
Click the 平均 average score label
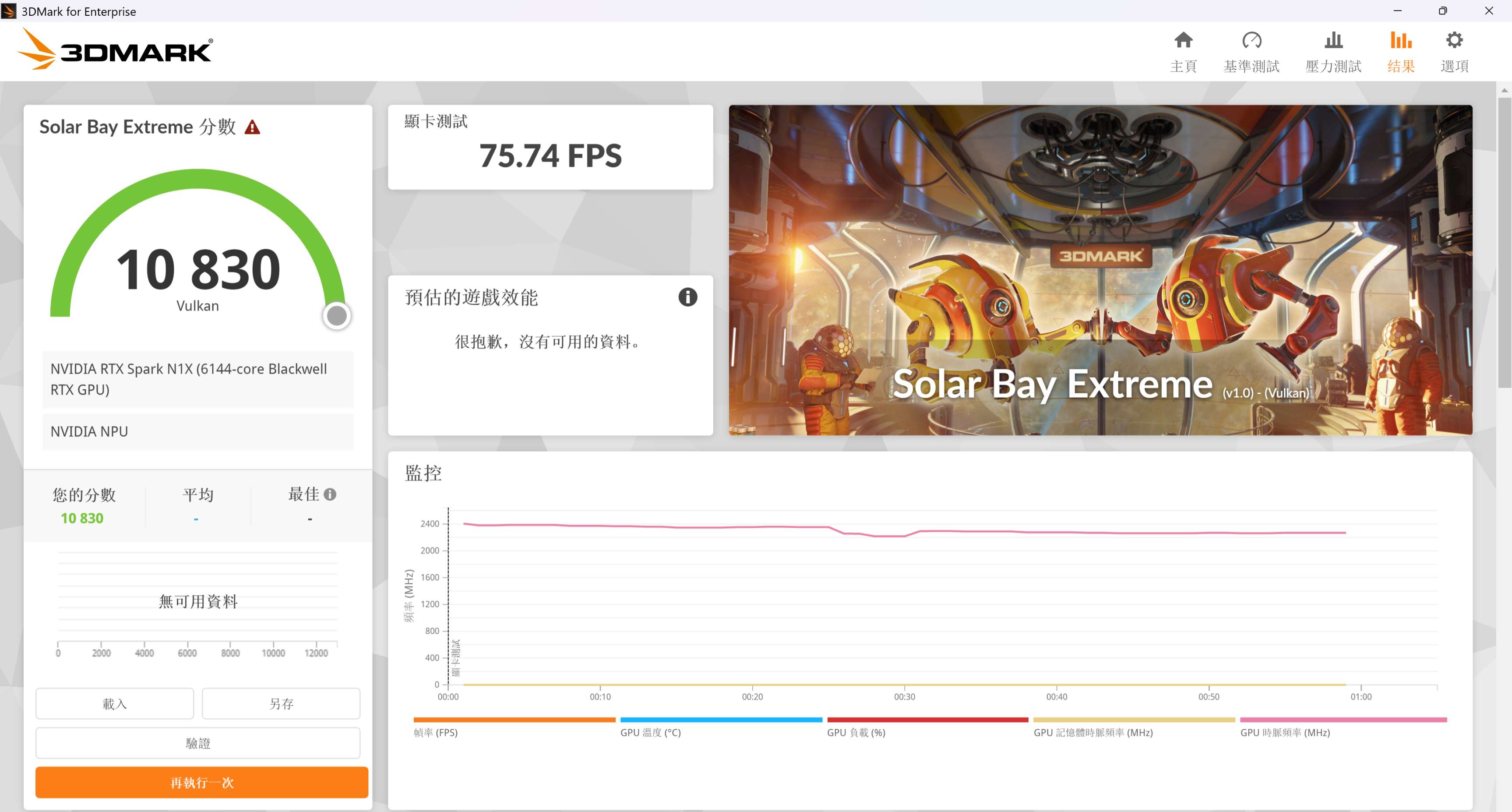(198, 494)
